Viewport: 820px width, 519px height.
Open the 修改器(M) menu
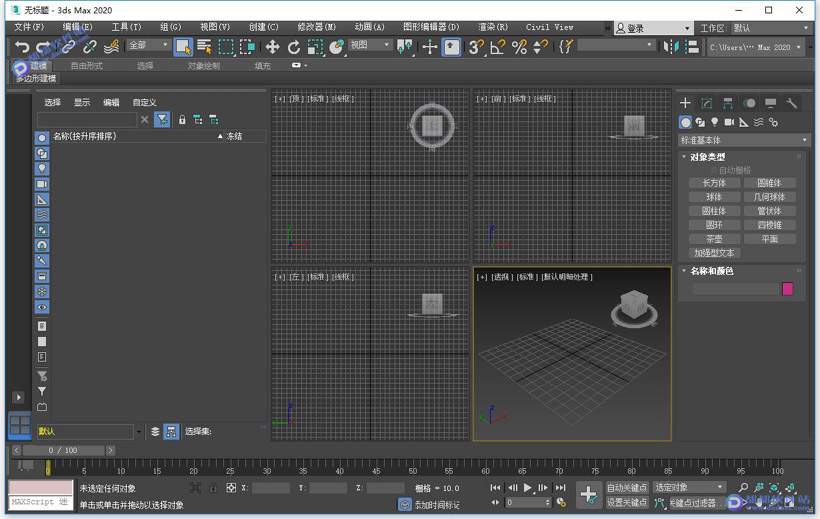(316, 27)
